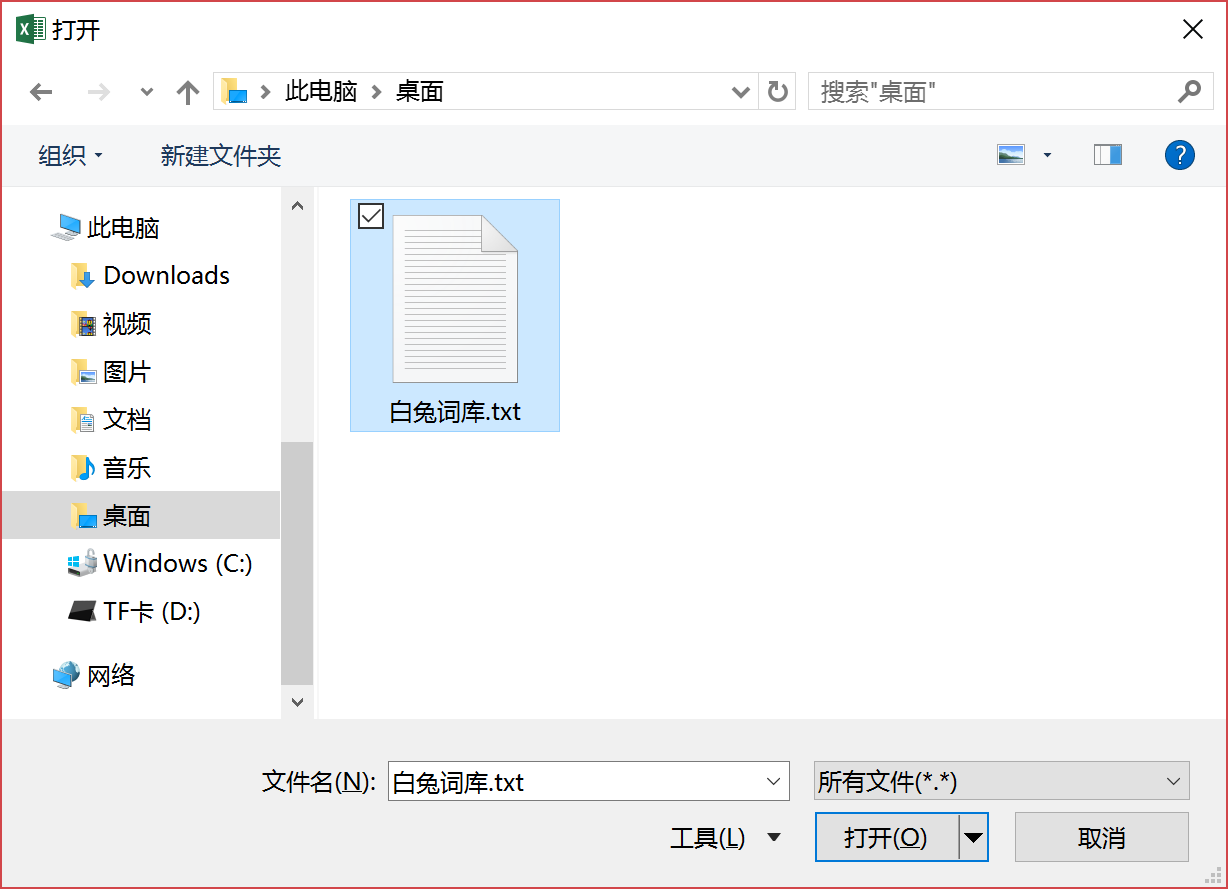
Task: Open the 打开 button split arrow
Action: (973, 837)
